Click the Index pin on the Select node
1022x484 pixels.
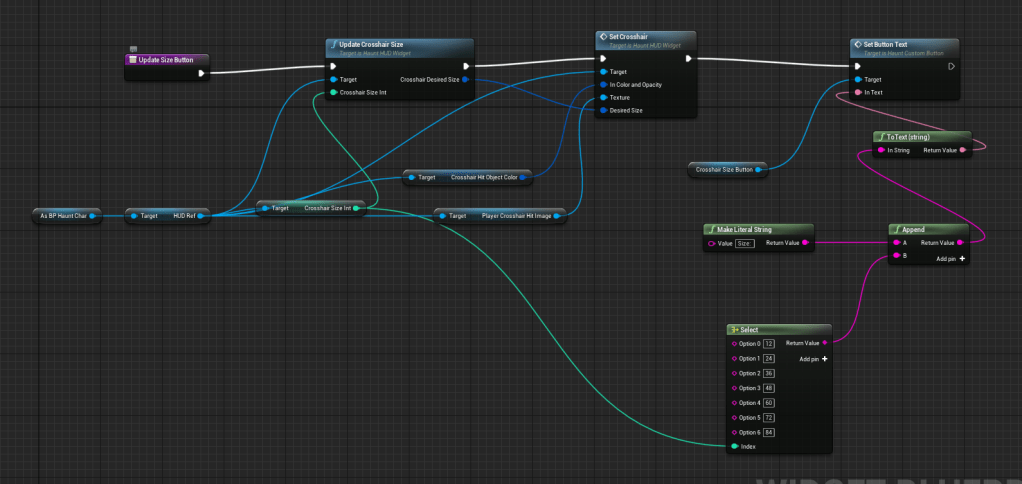coord(733,446)
